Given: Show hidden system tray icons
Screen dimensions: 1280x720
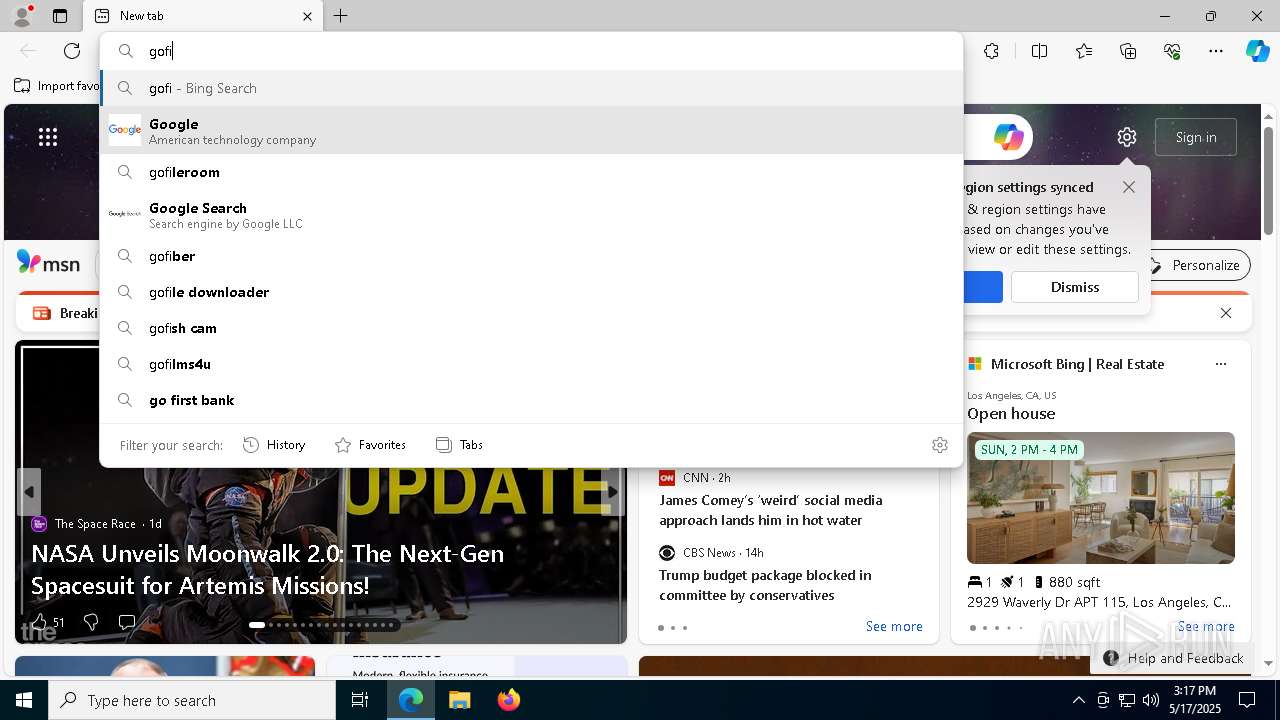Looking at the screenshot, I should (x=1078, y=700).
